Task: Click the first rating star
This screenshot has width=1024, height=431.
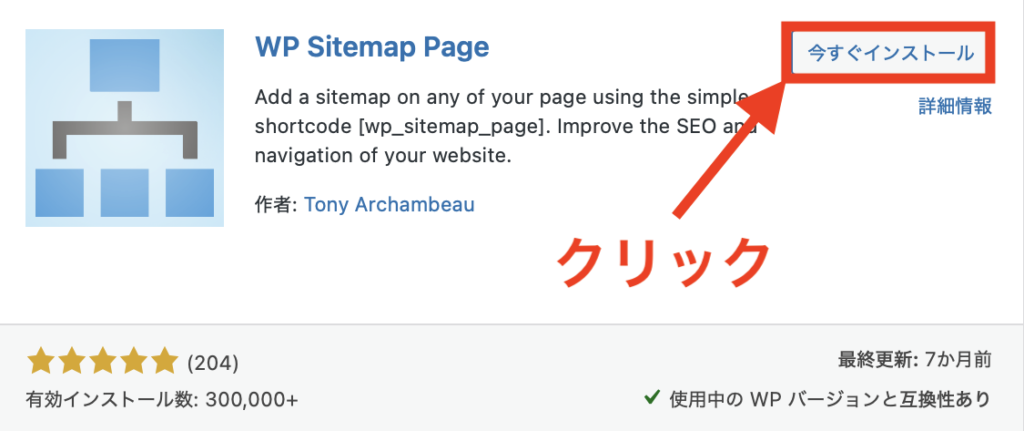Action: pyautogui.click(x=40, y=361)
